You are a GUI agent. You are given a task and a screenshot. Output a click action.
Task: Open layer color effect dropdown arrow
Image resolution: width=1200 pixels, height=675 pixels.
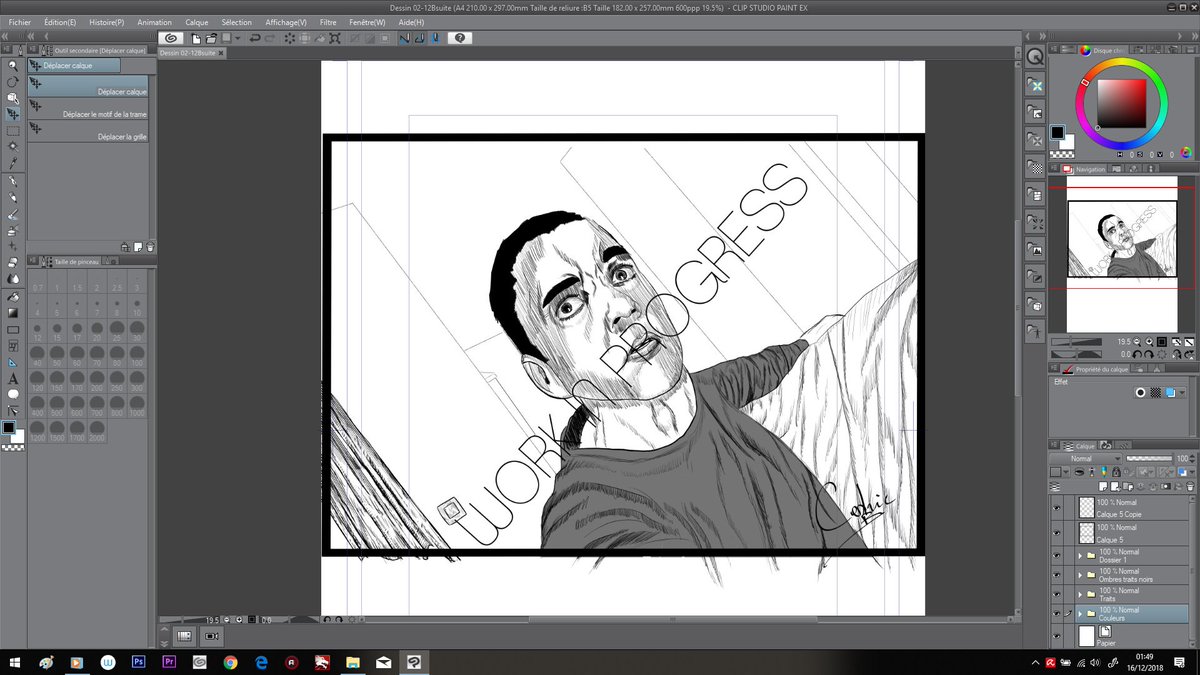click(x=1183, y=393)
